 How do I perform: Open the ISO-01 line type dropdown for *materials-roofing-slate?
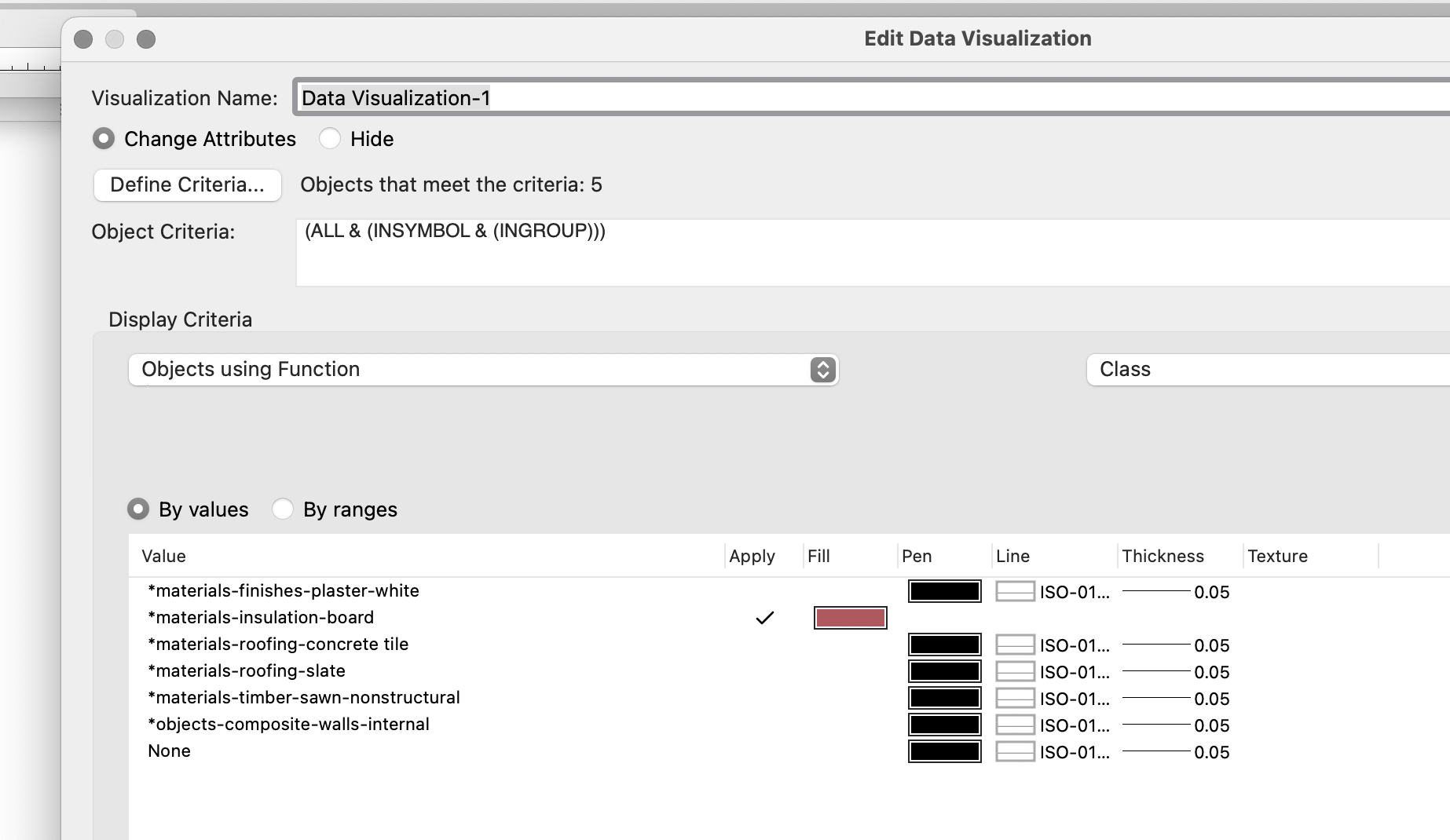pos(1073,671)
